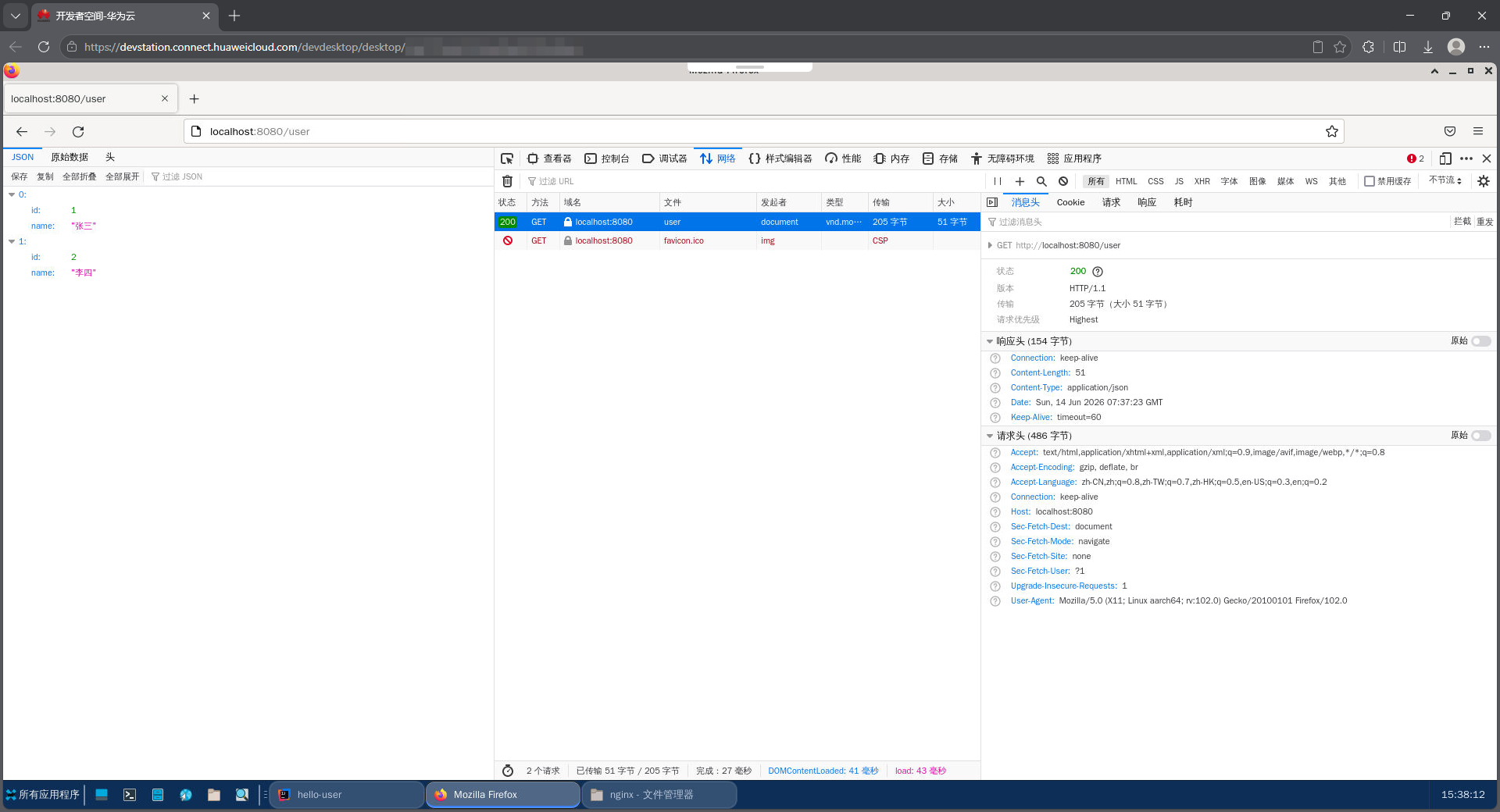The width and height of the screenshot is (1500, 812).
Task: Click 拦截 block button
Action: coord(1462,222)
